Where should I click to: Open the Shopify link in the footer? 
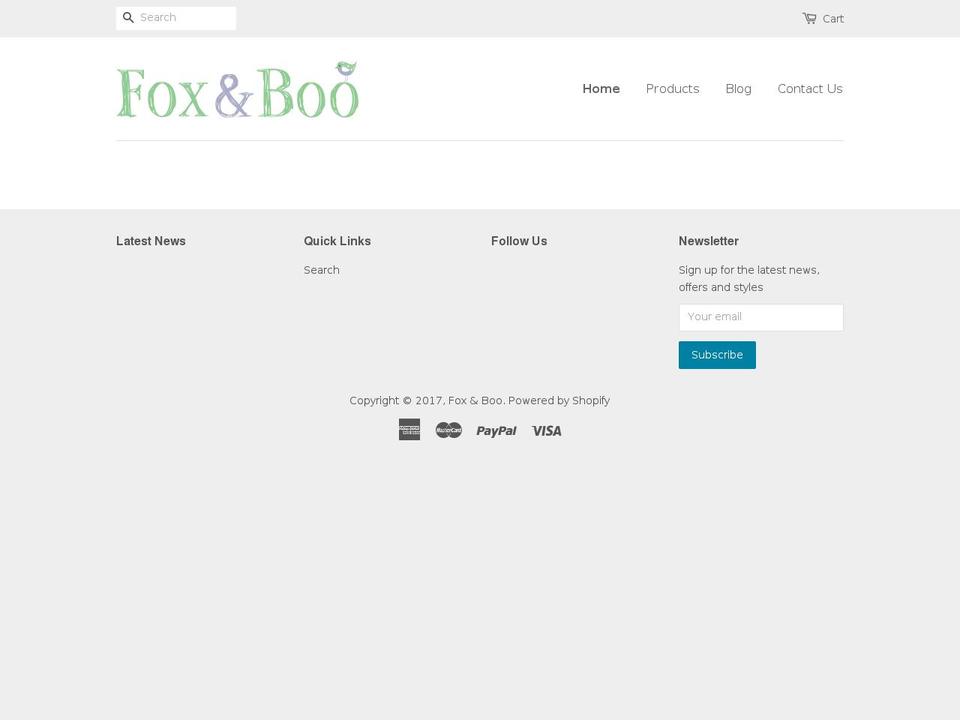coord(590,400)
